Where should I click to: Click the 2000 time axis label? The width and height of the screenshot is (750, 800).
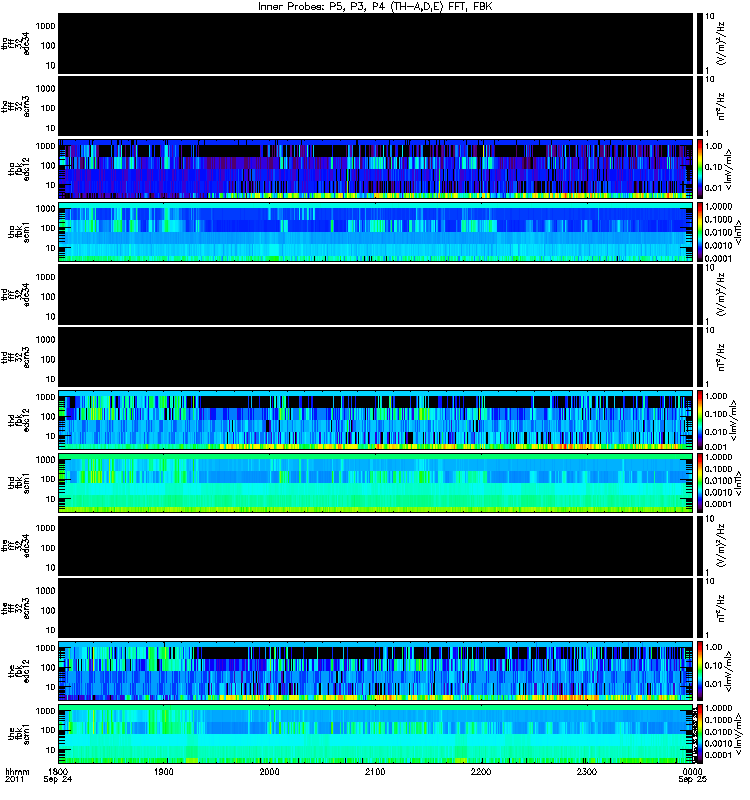point(269,771)
